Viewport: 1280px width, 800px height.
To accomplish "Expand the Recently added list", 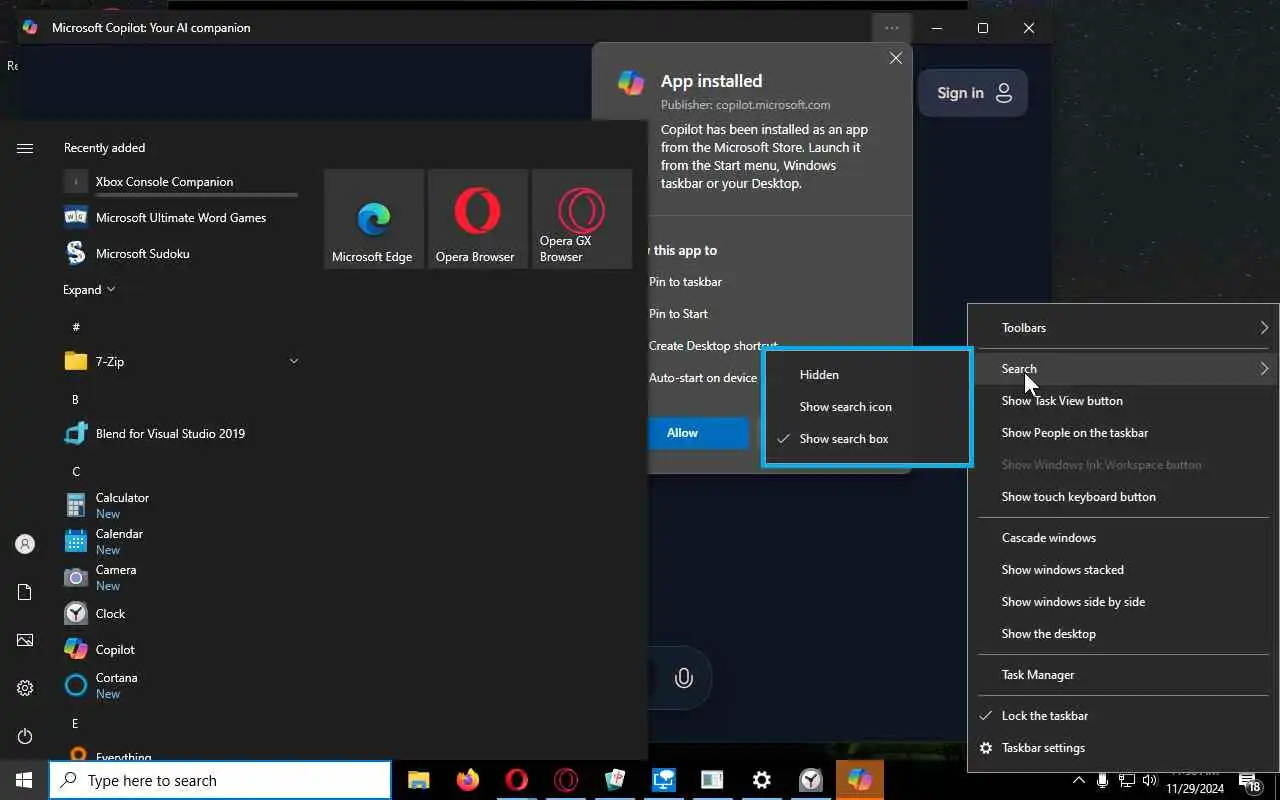I will (89, 289).
